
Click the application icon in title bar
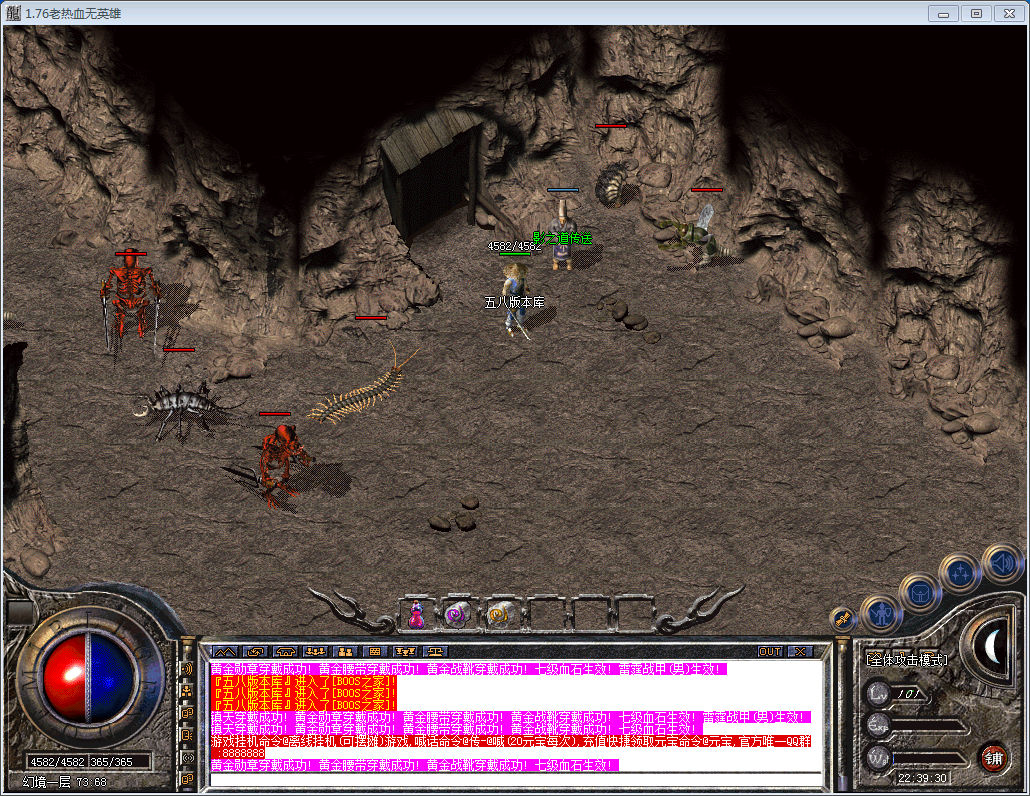tap(13, 12)
